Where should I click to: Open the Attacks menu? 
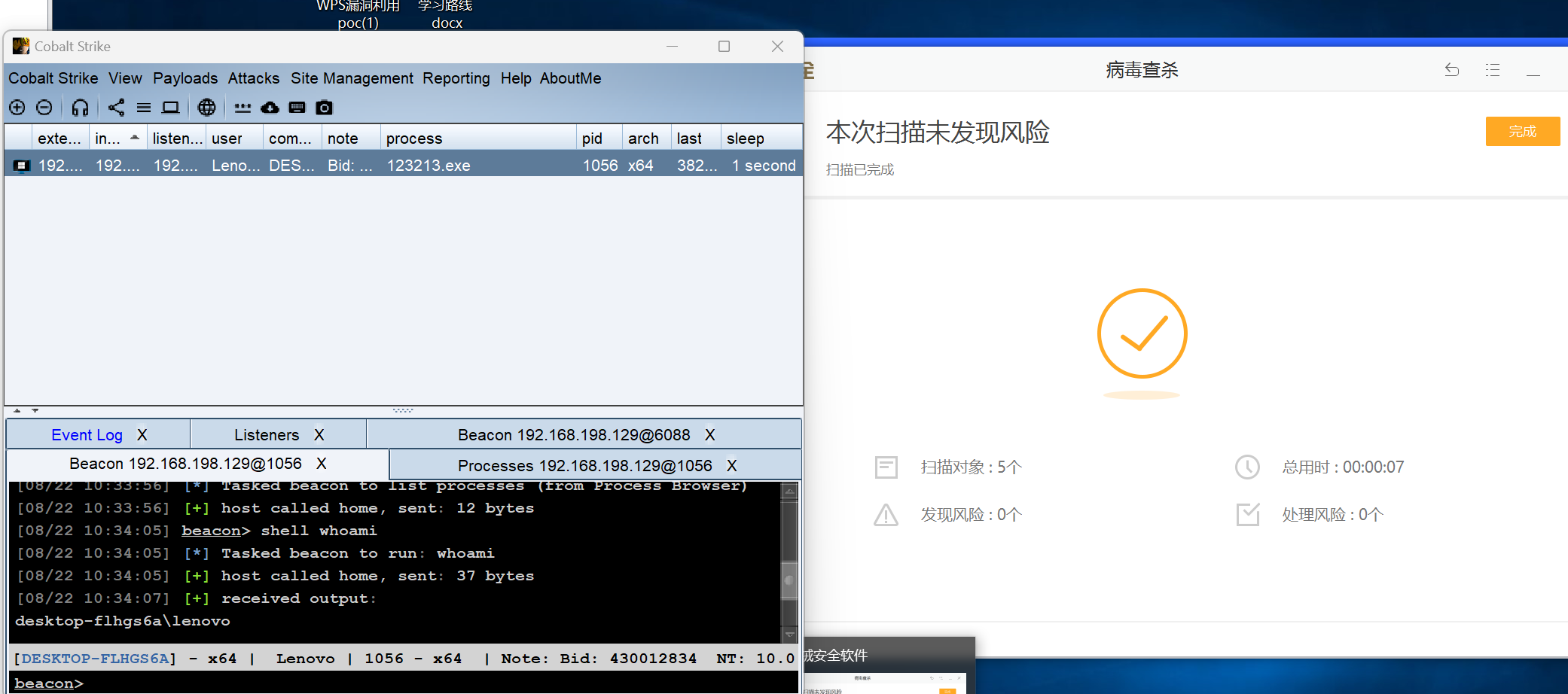pyautogui.click(x=254, y=78)
